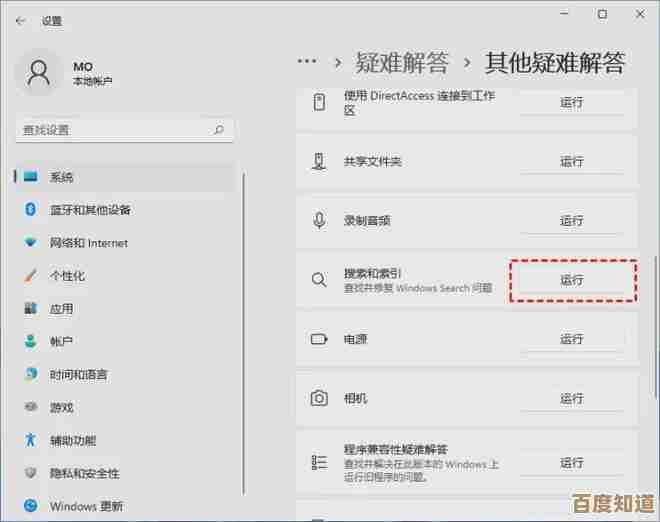Click the search magnifier icon in settings search

click(x=219, y=130)
